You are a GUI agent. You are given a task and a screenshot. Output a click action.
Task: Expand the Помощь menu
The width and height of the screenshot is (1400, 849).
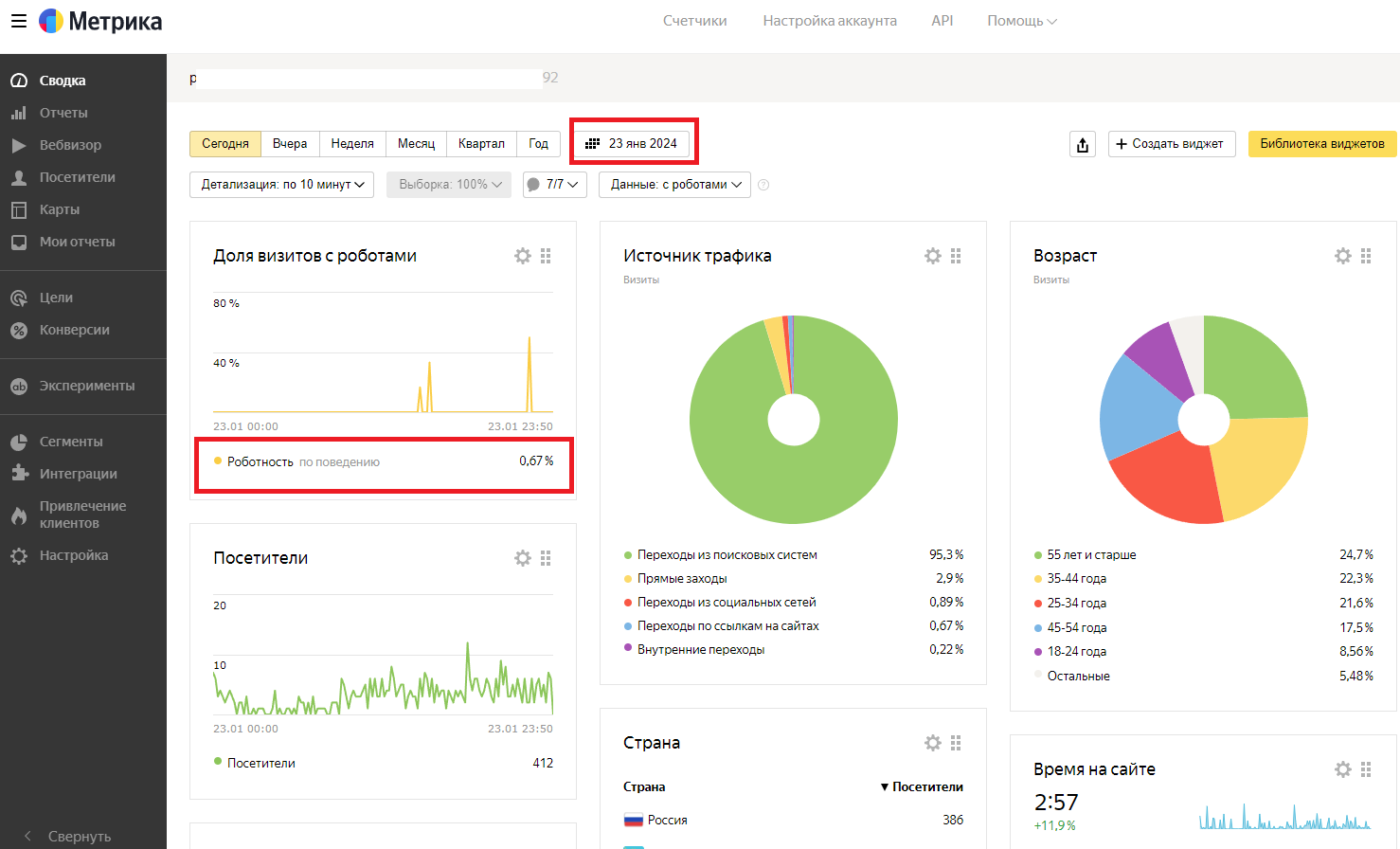click(1022, 21)
